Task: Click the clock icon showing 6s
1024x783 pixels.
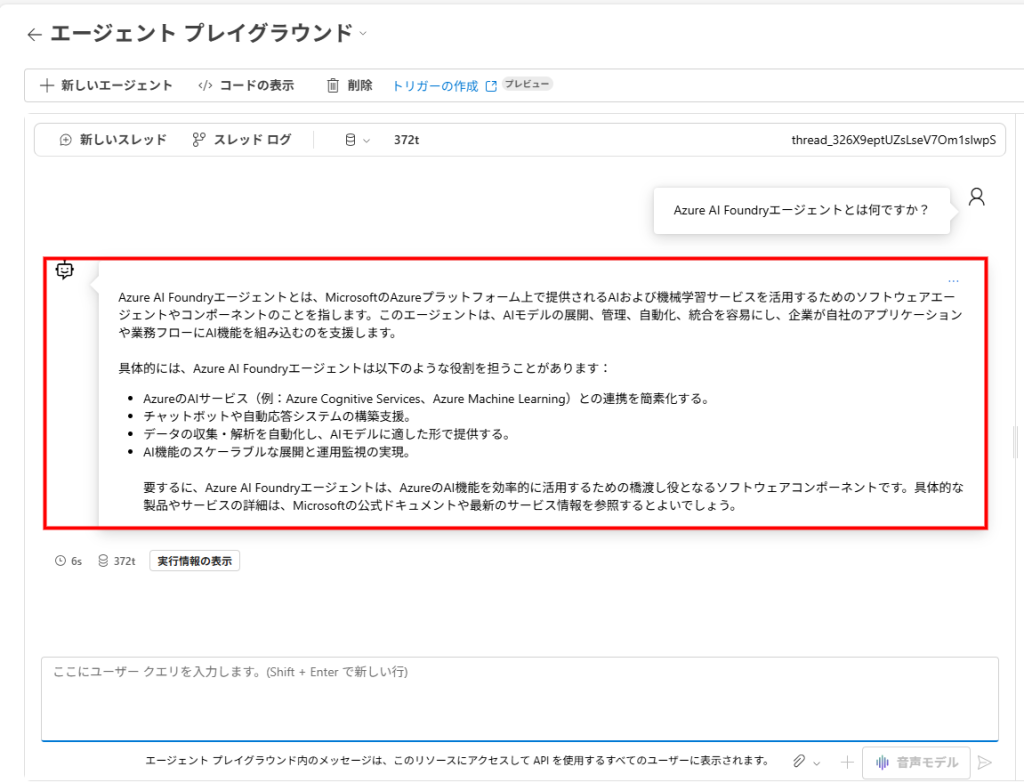Action: click(x=61, y=561)
